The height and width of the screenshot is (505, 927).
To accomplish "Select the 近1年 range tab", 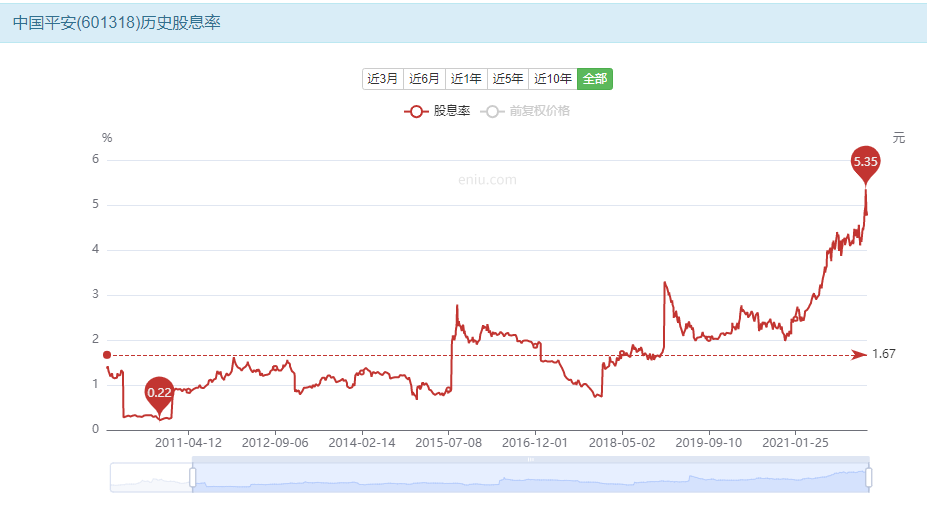I will tap(466, 79).
